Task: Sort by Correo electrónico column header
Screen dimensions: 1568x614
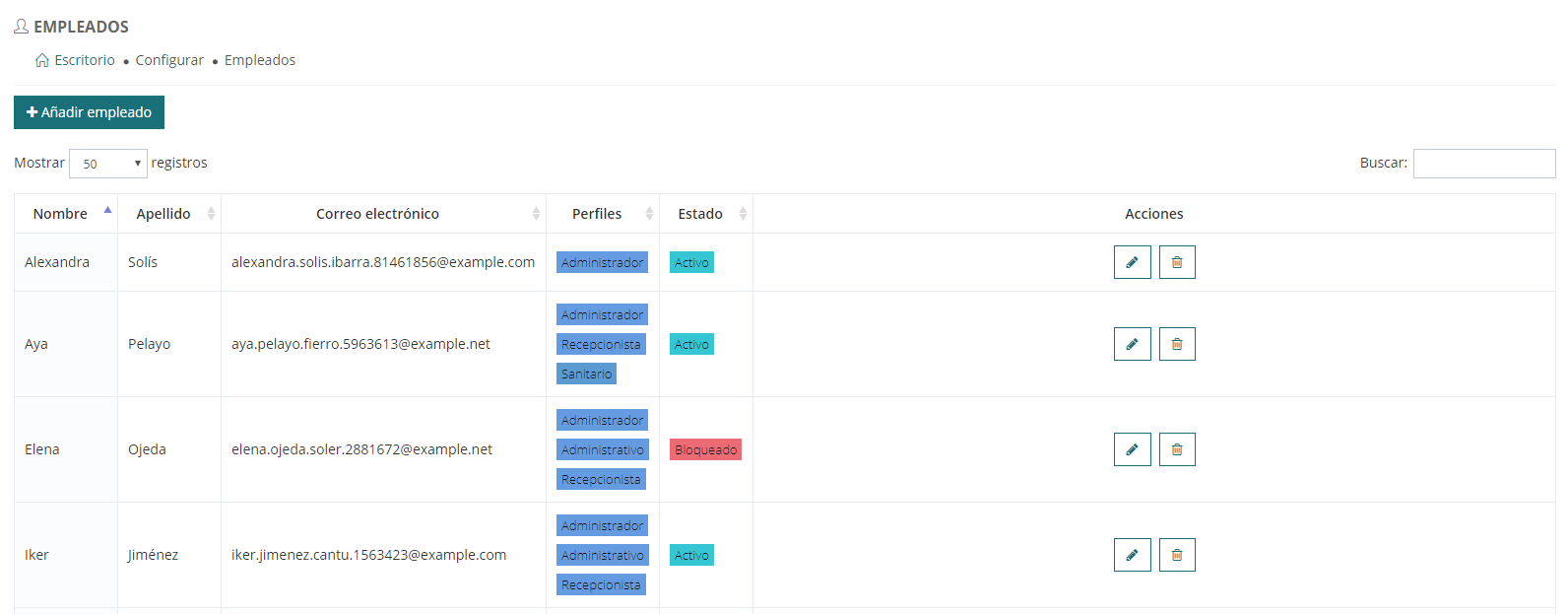Action: coord(378,214)
